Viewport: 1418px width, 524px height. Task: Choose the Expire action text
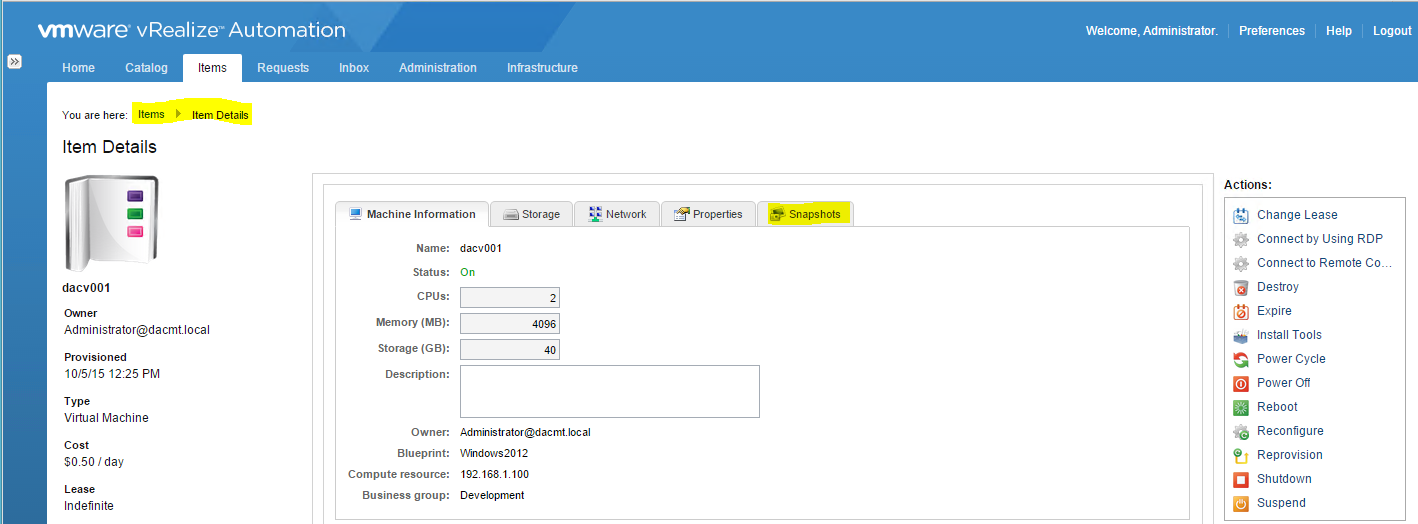[x=1275, y=311]
